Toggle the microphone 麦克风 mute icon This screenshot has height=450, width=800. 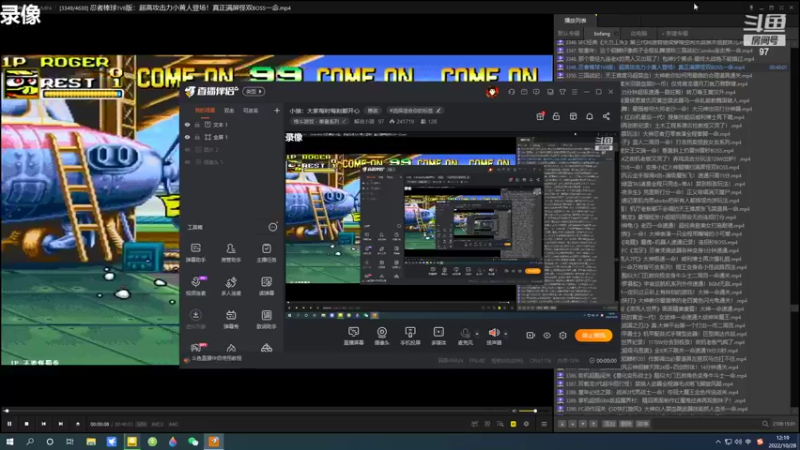[x=465, y=333]
